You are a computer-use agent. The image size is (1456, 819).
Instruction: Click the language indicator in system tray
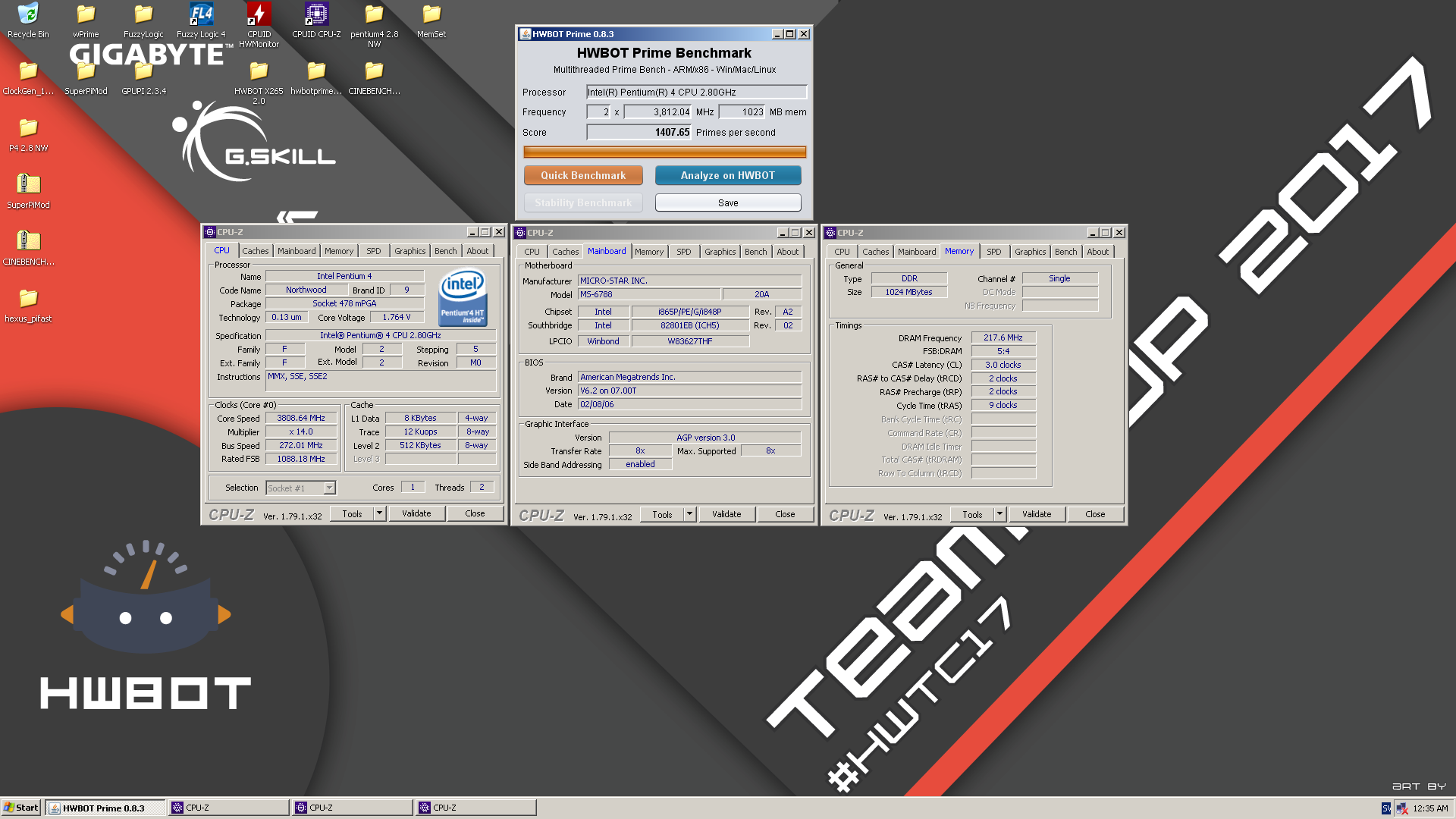[x=1386, y=808]
